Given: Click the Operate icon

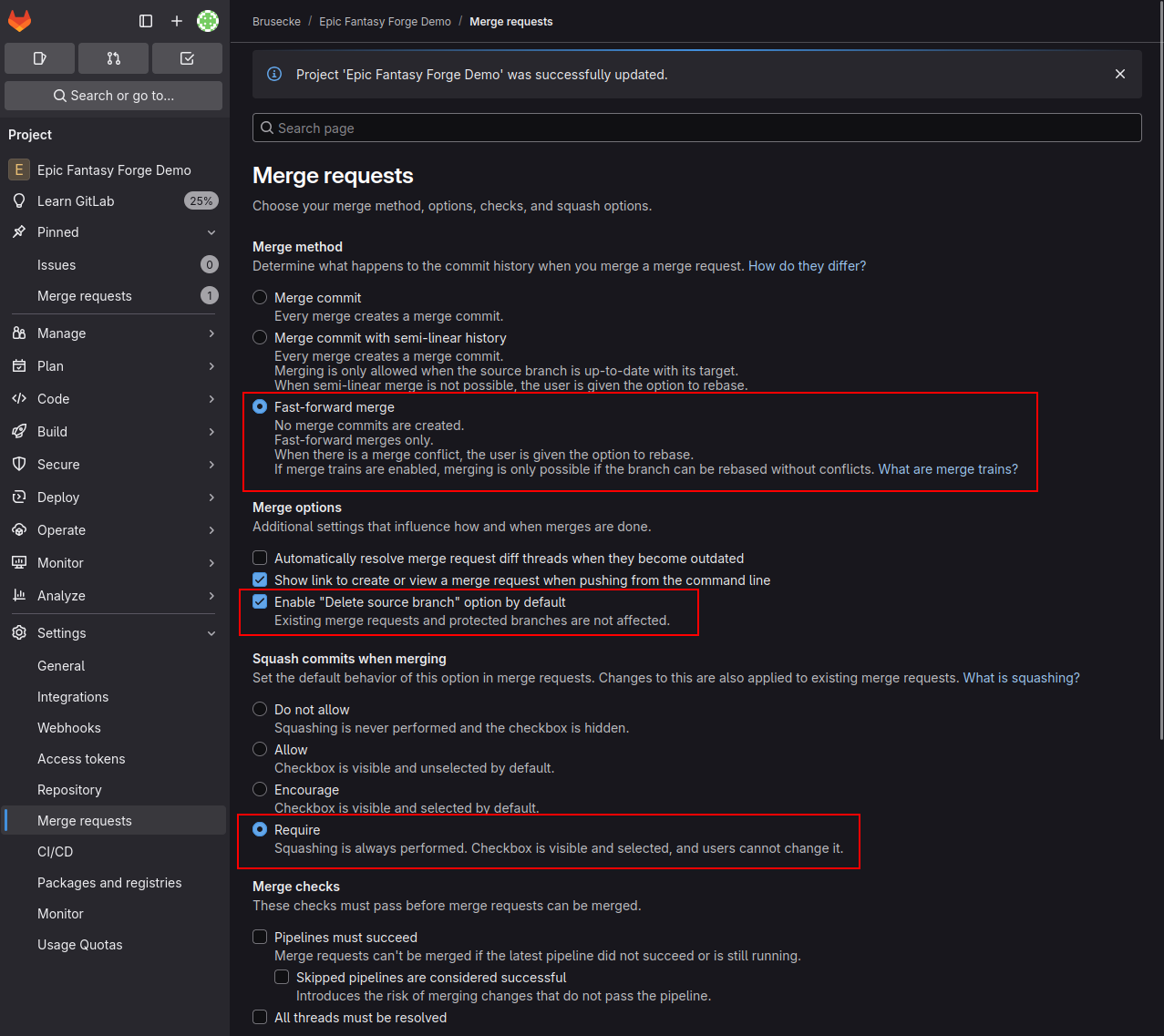Looking at the screenshot, I should coord(19,529).
